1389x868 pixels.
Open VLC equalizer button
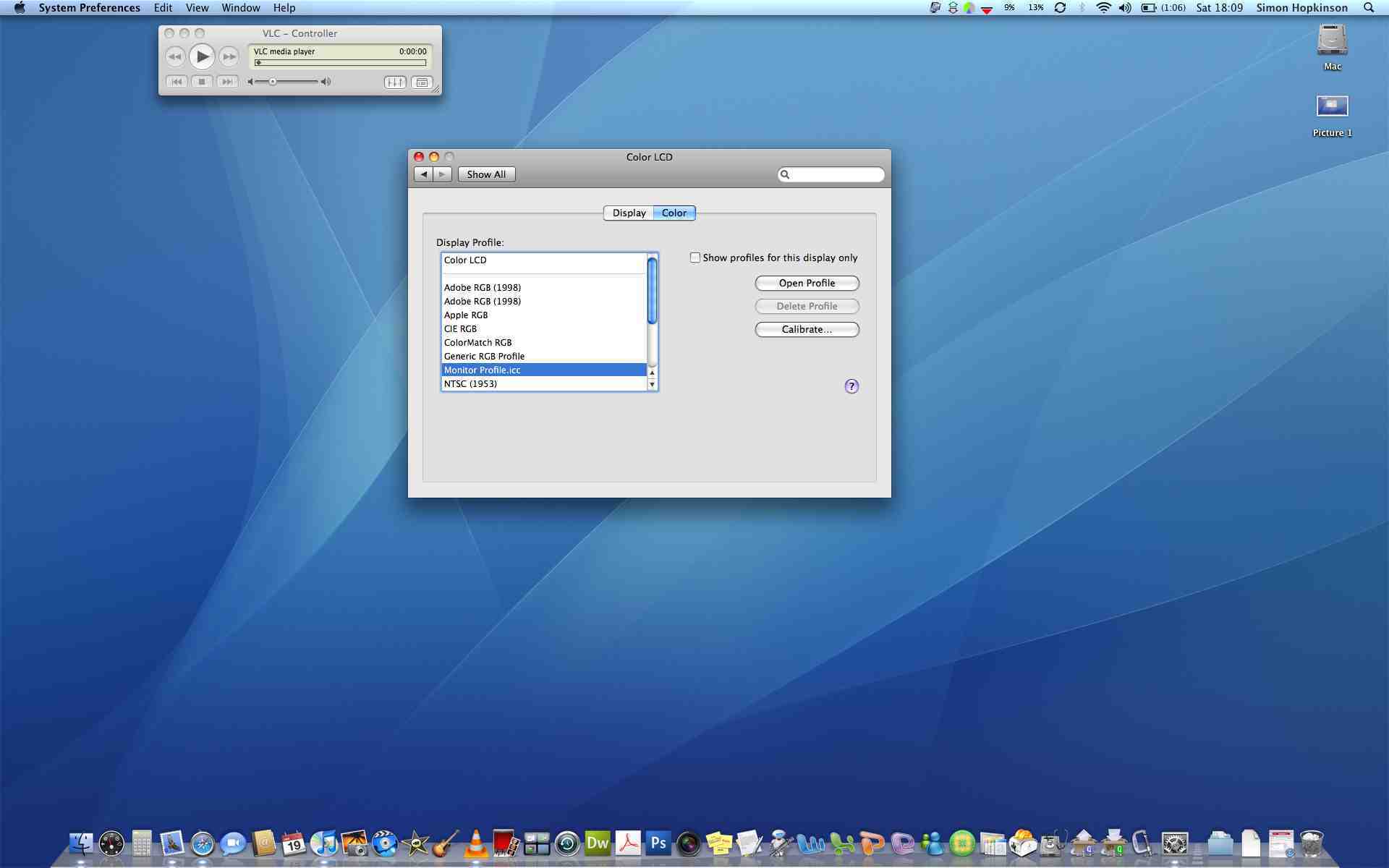[395, 82]
